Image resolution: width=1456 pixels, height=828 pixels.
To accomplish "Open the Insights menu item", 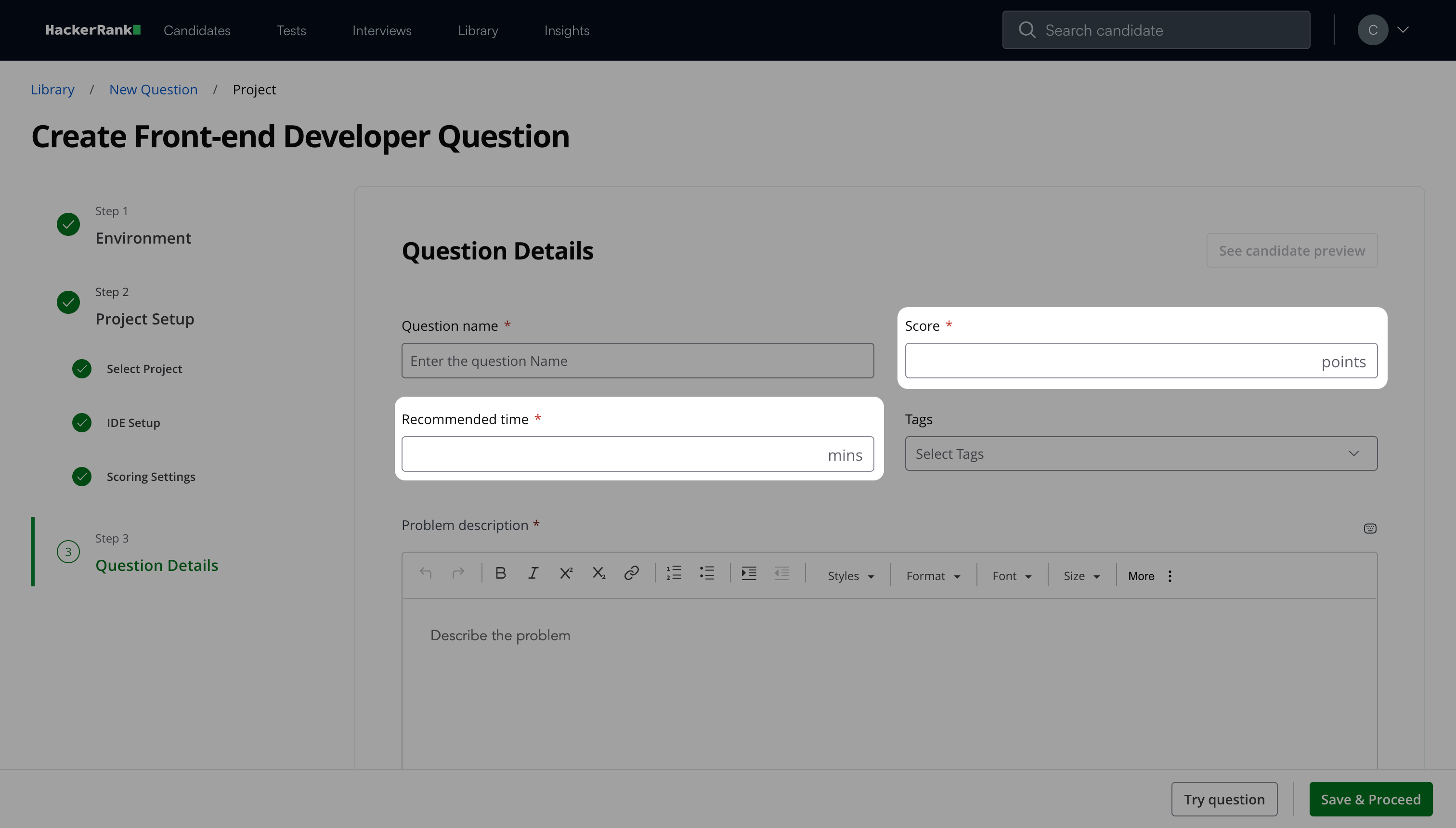I will point(567,31).
